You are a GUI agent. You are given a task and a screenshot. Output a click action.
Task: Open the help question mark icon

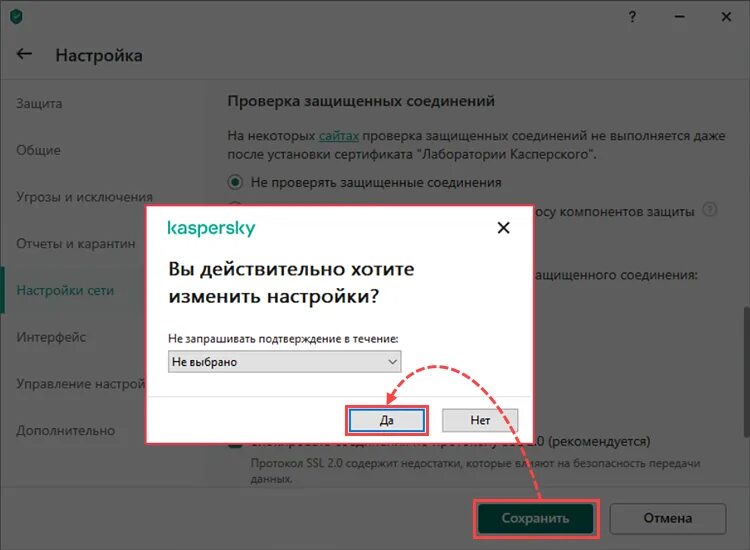point(632,17)
